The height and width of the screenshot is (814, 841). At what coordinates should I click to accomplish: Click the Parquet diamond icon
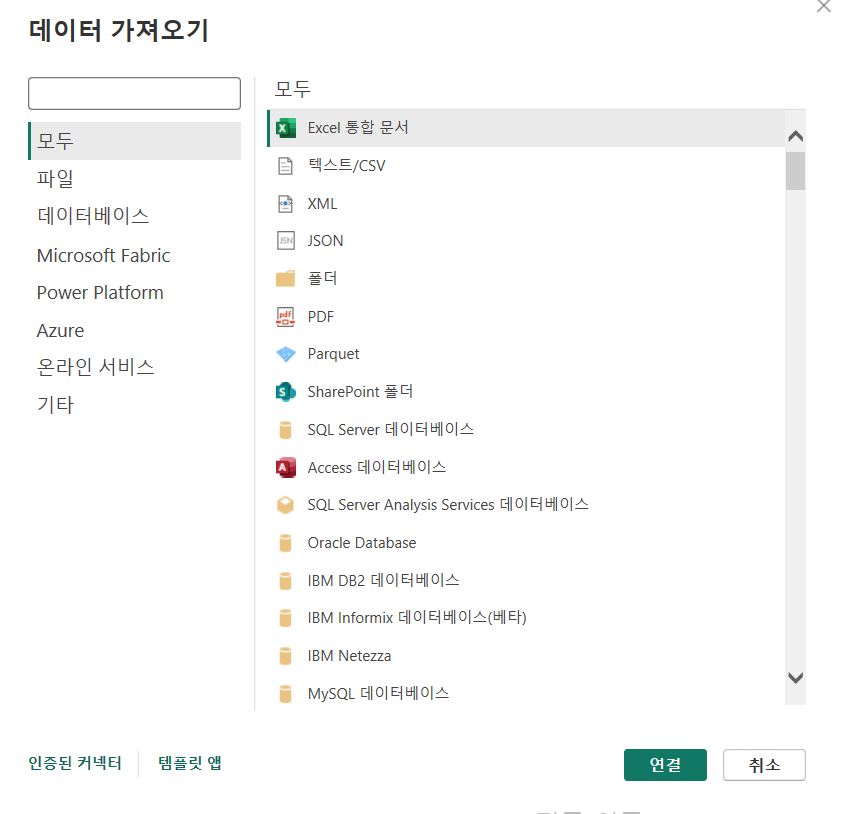click(285, 354)
